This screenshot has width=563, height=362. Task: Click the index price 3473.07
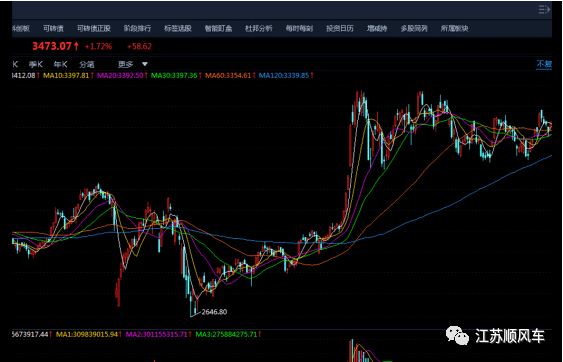[x=52, y=46]
